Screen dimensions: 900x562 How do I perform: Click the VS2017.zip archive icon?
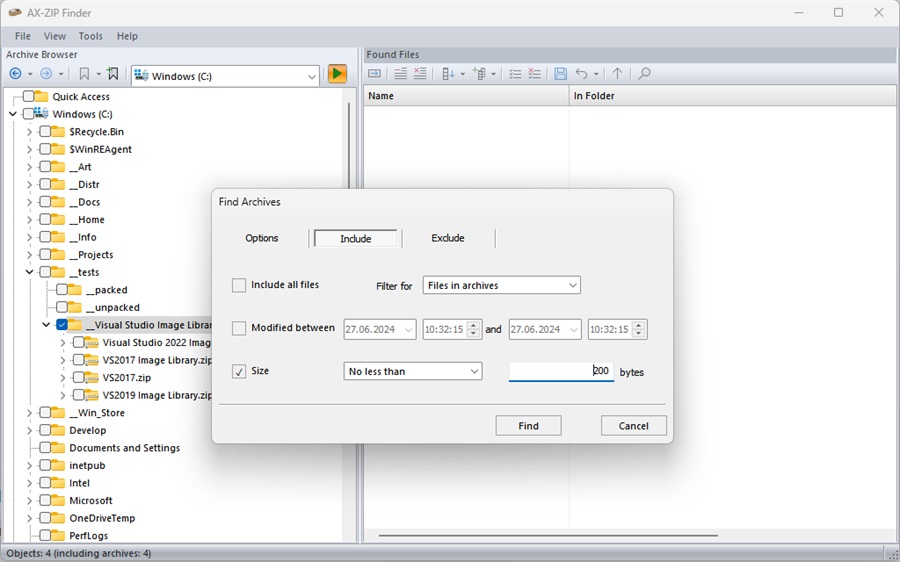(91, 378)
